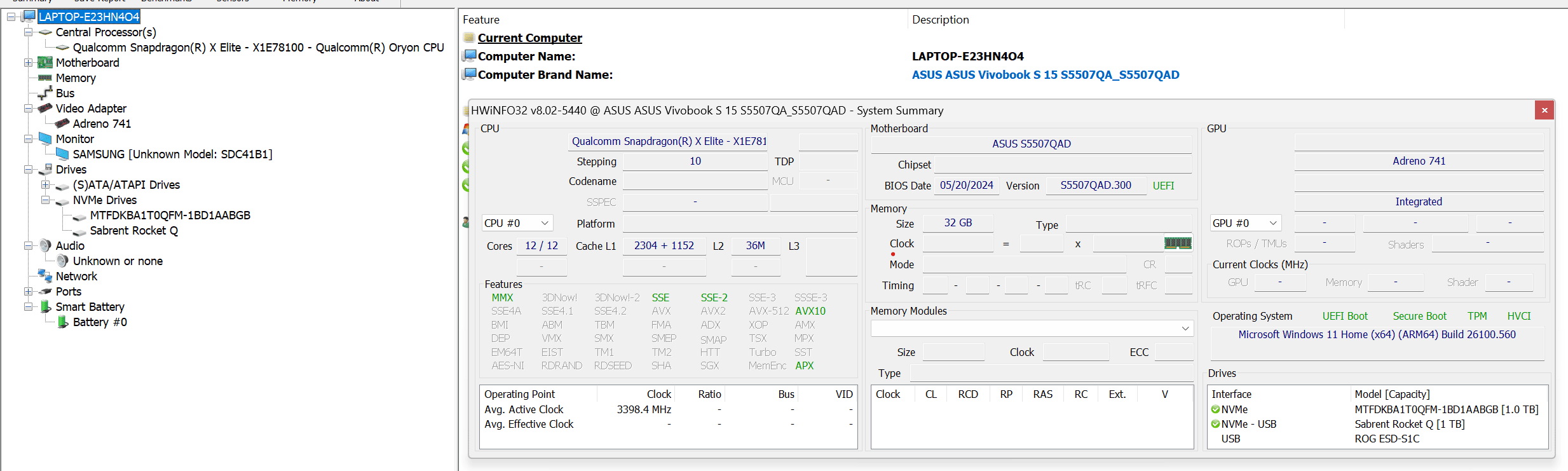Click the NVMe Drives icon
Image resolution: width=1568 pixels, height=471 pixels.
pyautogui.click(x=62, y=201)
